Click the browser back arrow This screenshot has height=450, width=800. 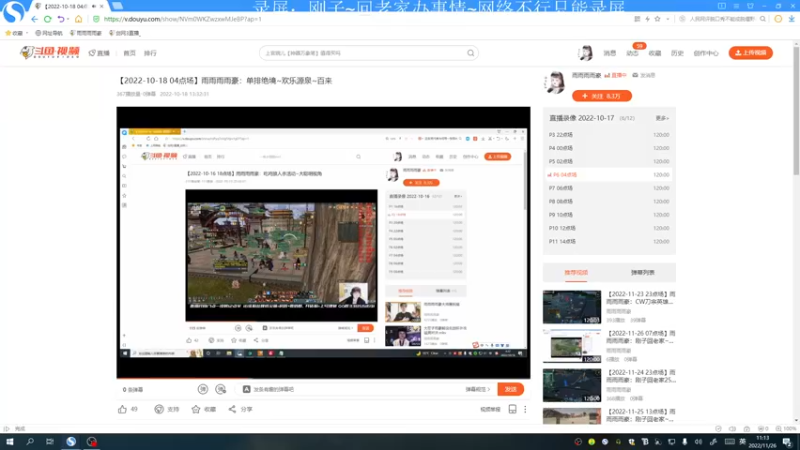(x=34, y=19)
